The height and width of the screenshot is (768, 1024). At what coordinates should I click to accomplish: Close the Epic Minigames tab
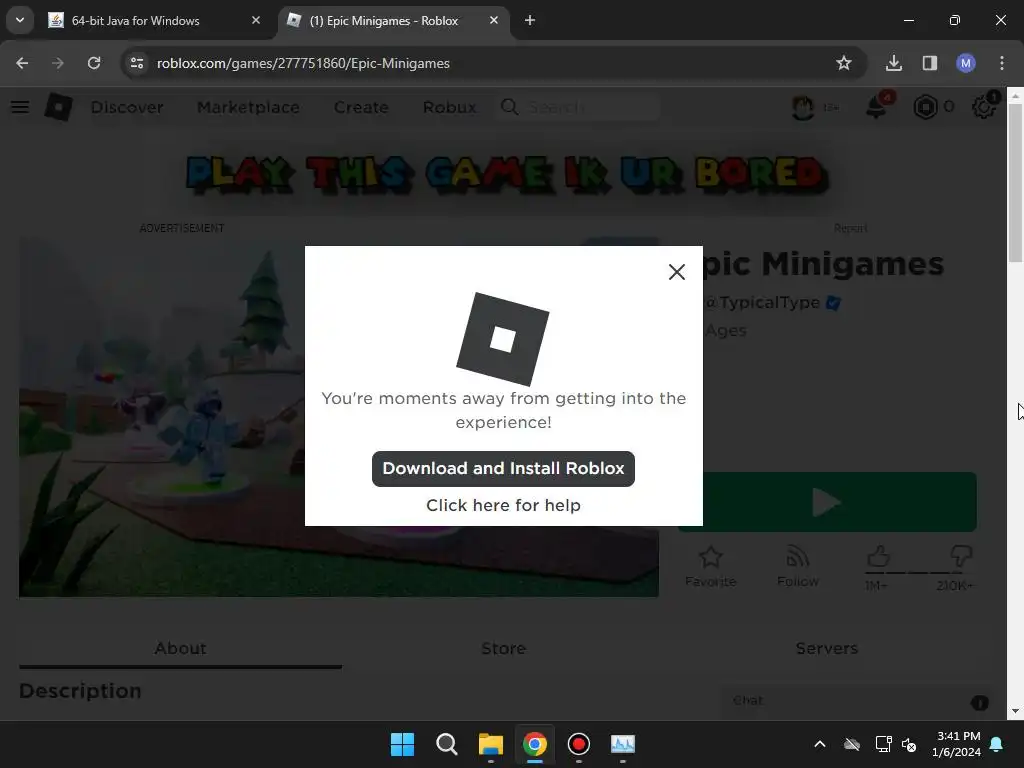[x=494, y=20]
